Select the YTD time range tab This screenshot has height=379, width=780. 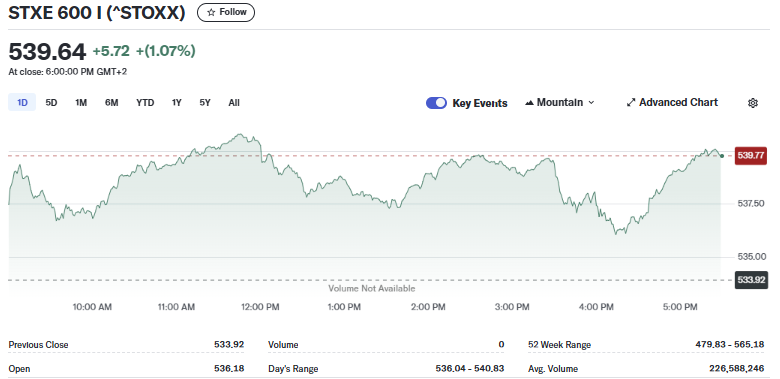pyautogui.click(x=145, y=102)
